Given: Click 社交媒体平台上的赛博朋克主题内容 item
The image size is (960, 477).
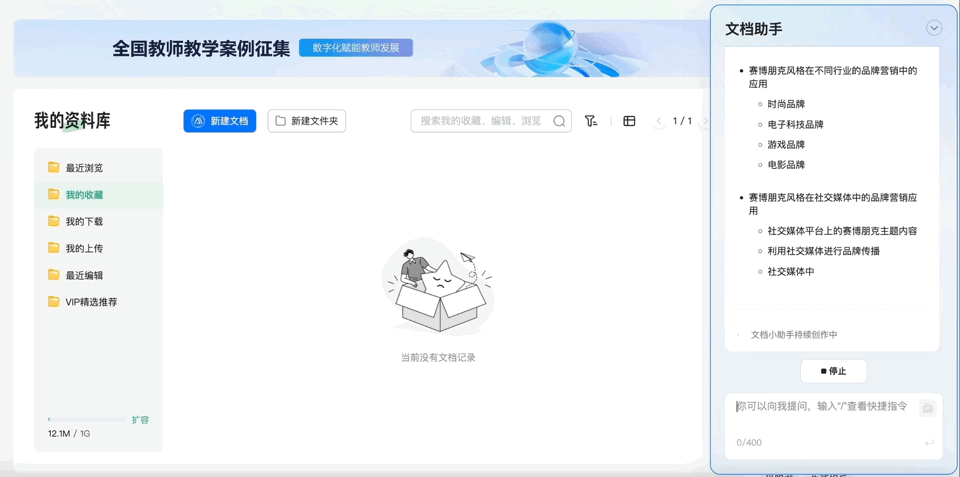Looking at the screenshot, I should pyautogui.click(x=842, y=231).
